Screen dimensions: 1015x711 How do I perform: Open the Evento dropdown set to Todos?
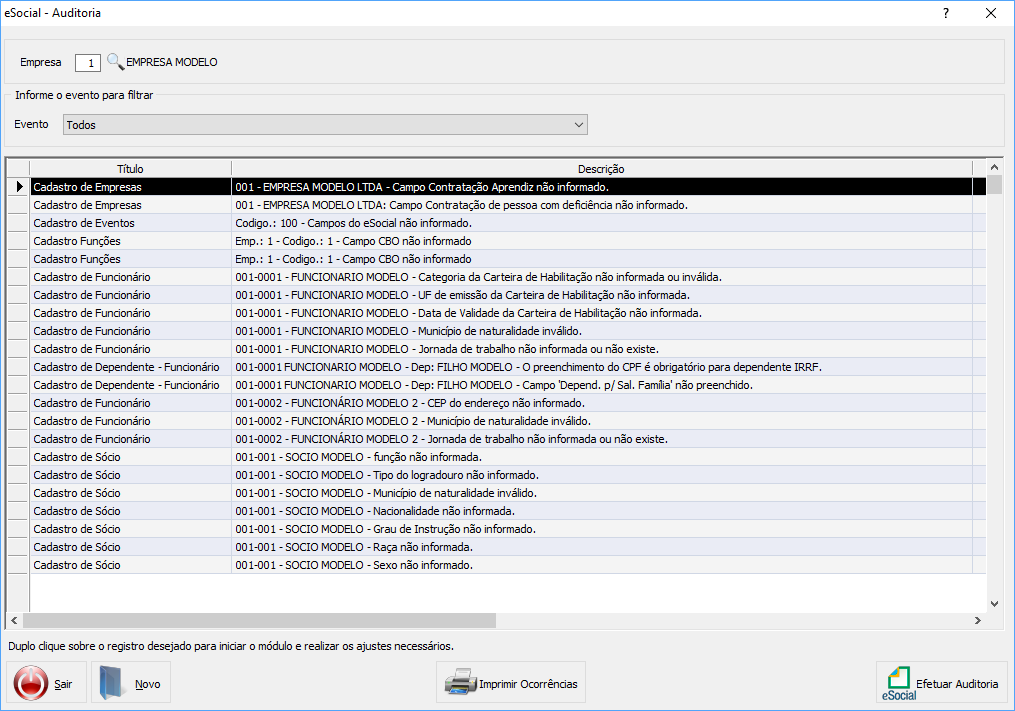click(x=325, y=125)
